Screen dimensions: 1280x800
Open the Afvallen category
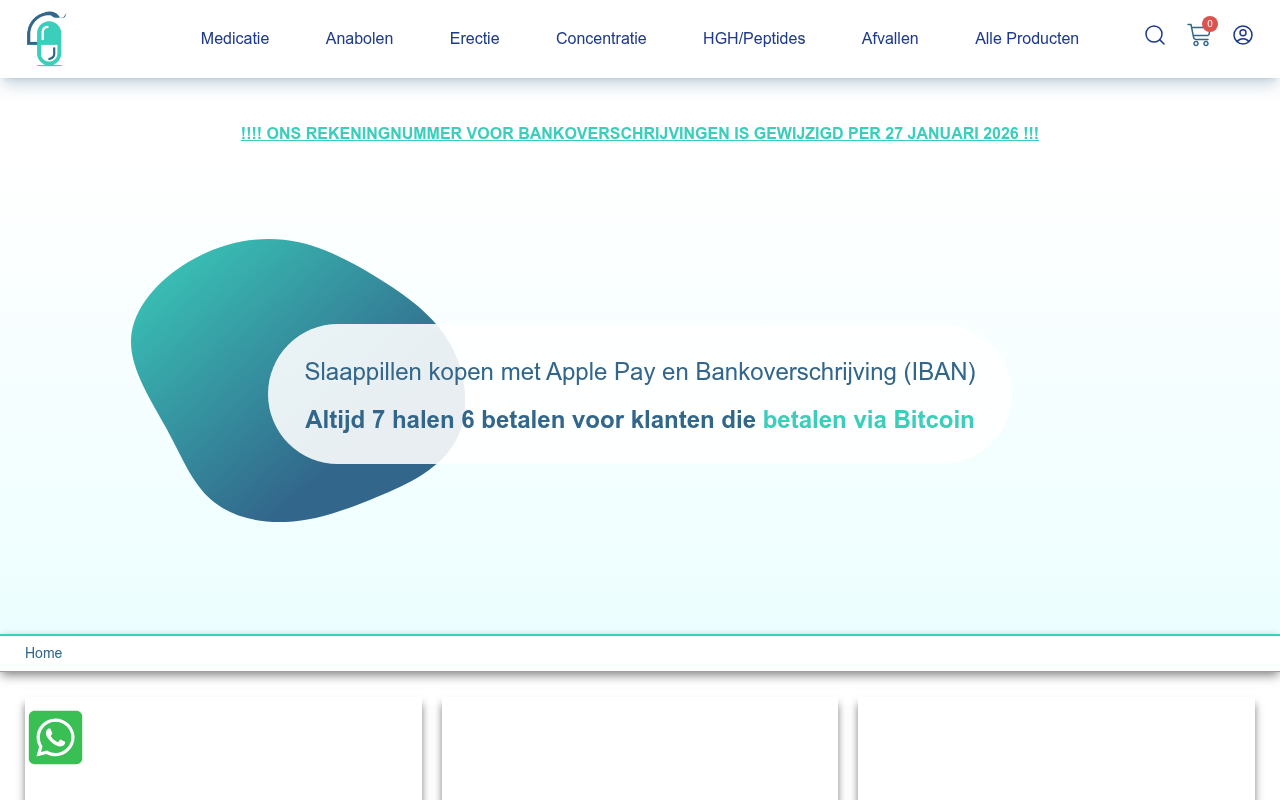tap(890, 39)
